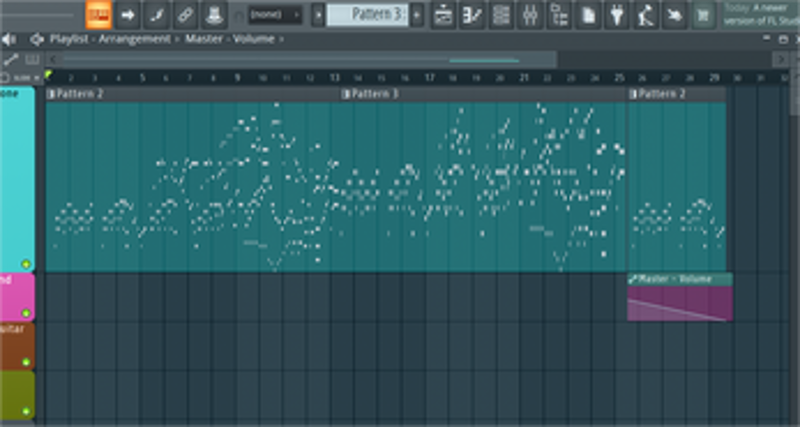Image resolution: width=800 pixels, height=427 pixels.
Task: Click the bird-shaped toolbar icon
Action: point(674,15)
